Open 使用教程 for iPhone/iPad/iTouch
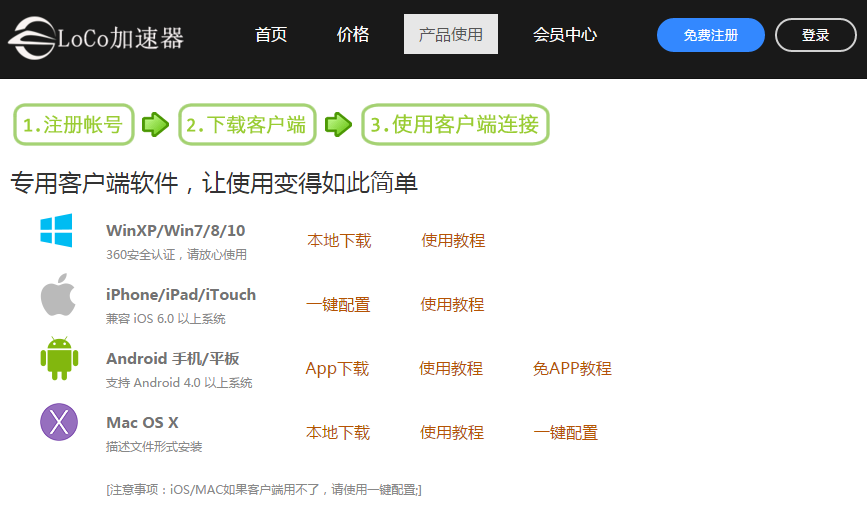Image resolution: width=867 pixels, height=519 pixels. 452,305
